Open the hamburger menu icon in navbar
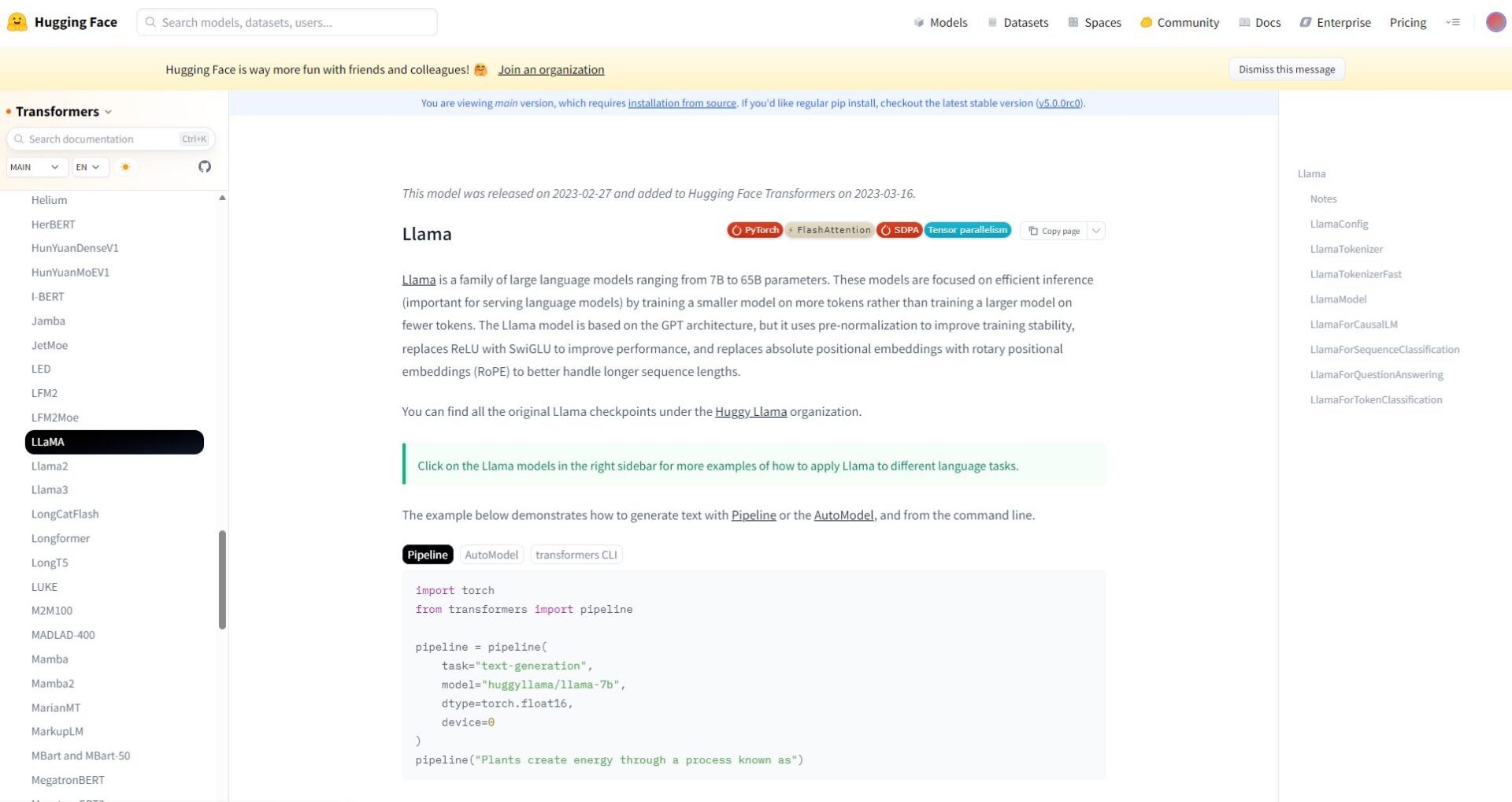The height and width of the screenshot is (802, 1512). [x=1453, y=22]
